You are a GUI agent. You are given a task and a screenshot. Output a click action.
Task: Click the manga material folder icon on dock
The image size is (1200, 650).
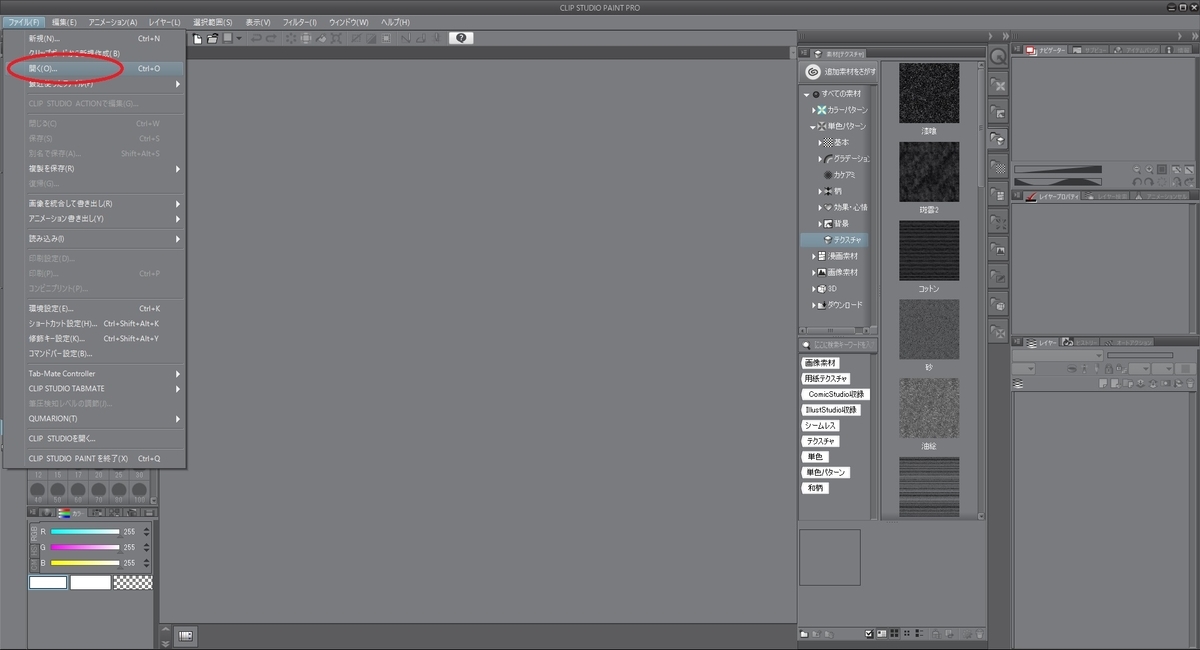click(x=998, y=195)
